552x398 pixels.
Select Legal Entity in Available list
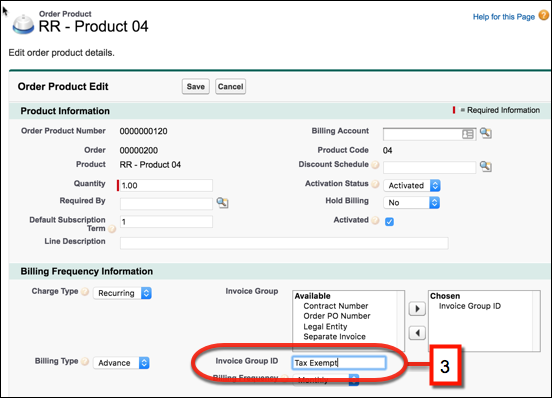click(325, 327)
